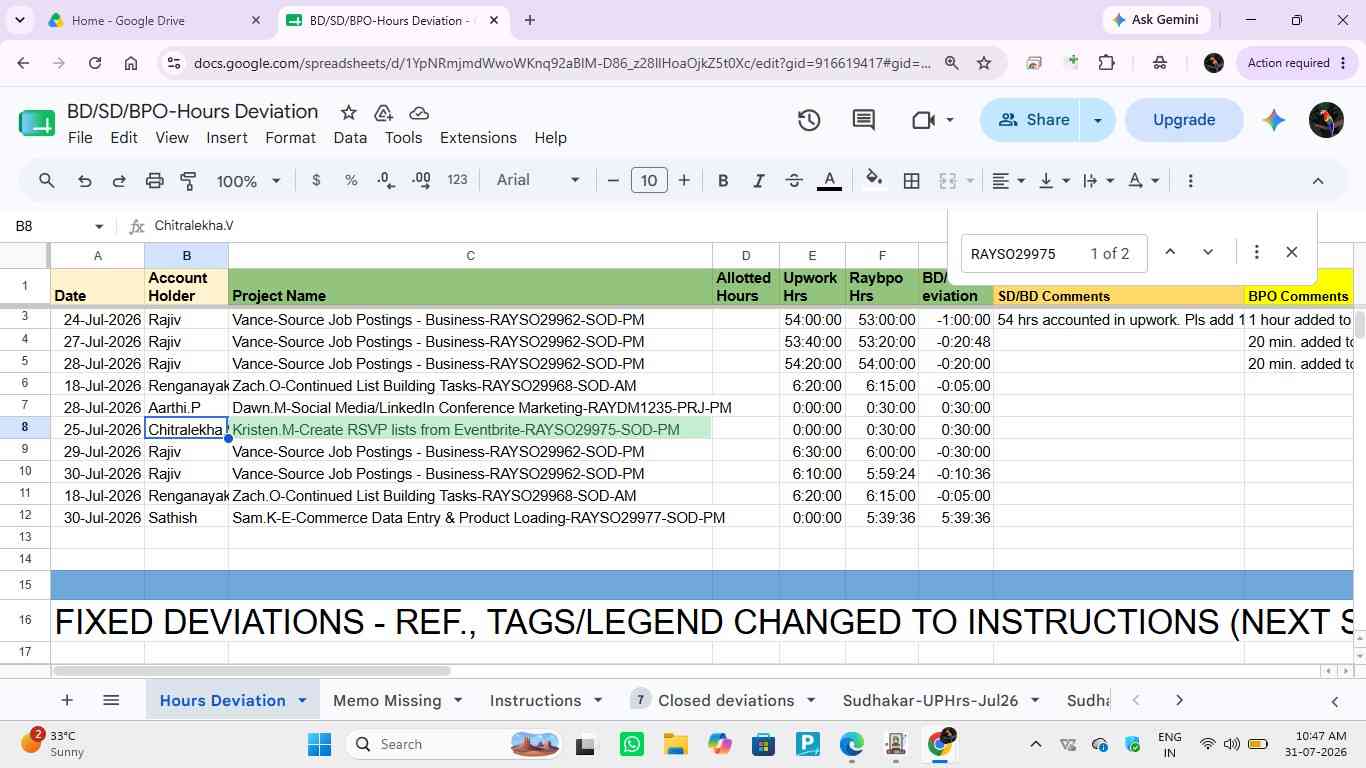Toggle italic formatting
1366x768 pixels.
(758, 181)
